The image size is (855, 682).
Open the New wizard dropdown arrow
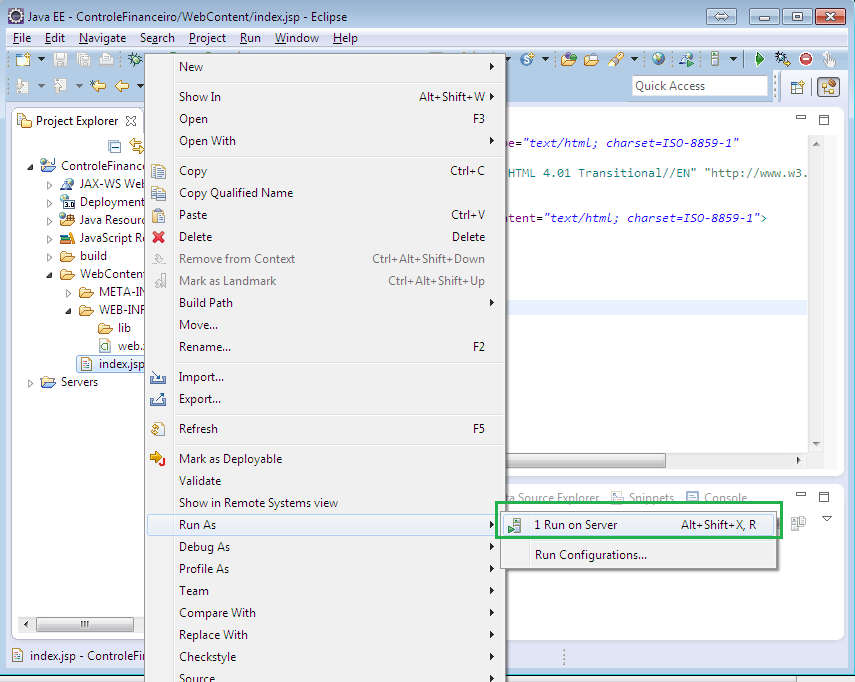41,59
